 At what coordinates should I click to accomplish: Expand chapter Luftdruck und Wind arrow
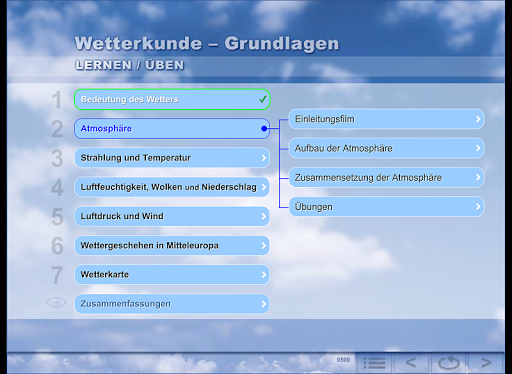pos(264,216)
